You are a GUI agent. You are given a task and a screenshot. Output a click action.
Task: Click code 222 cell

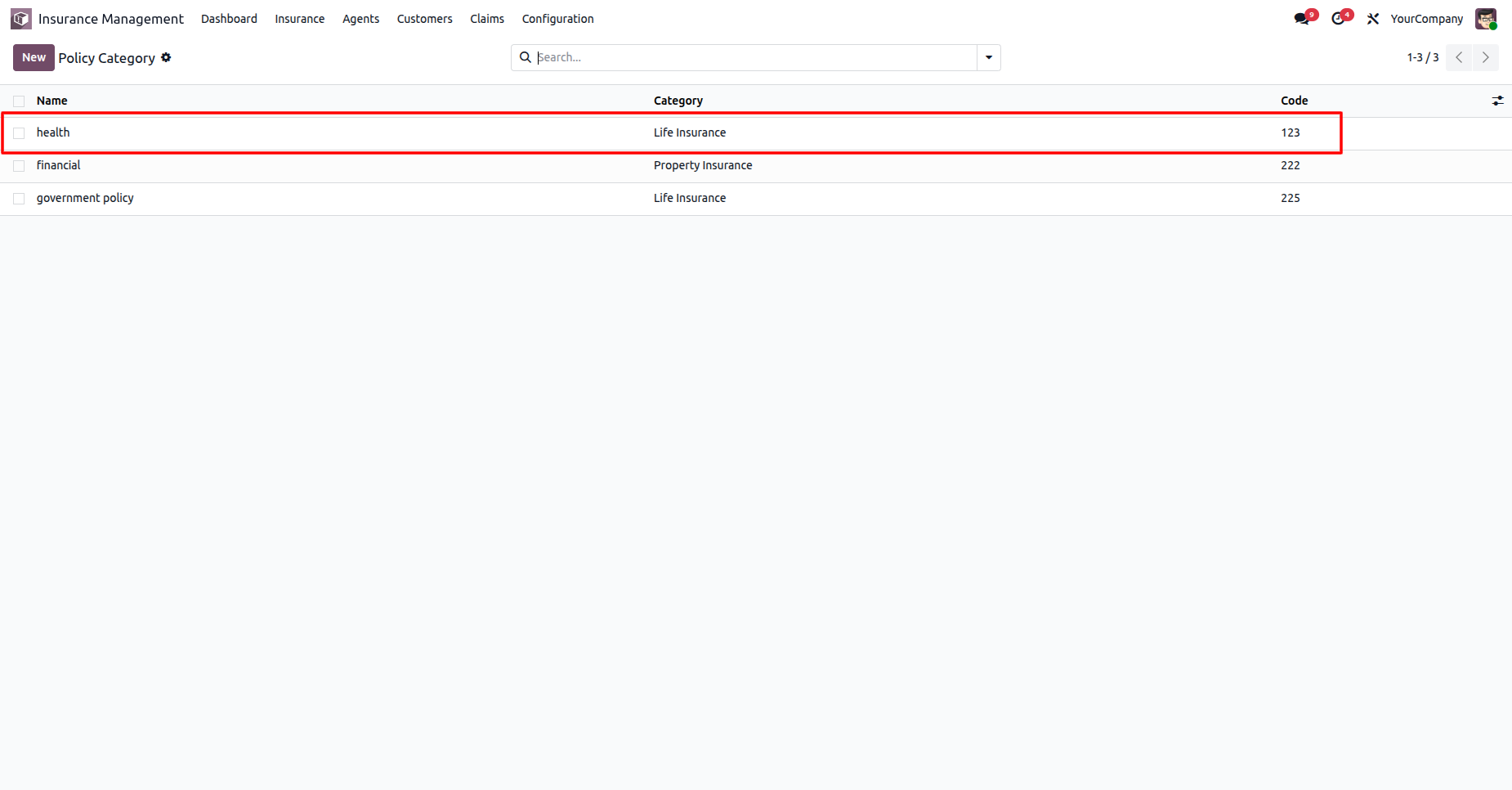[x=1291, y=165]
